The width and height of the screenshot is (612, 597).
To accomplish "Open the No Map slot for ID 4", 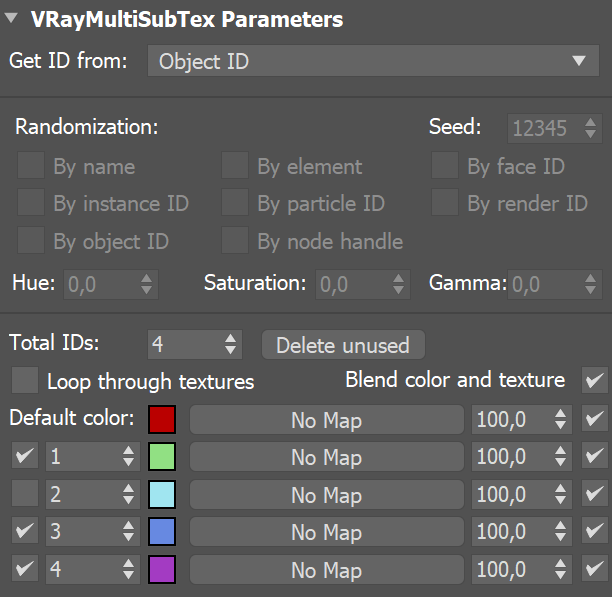I will pyautogui.click(x=326, y=570).
